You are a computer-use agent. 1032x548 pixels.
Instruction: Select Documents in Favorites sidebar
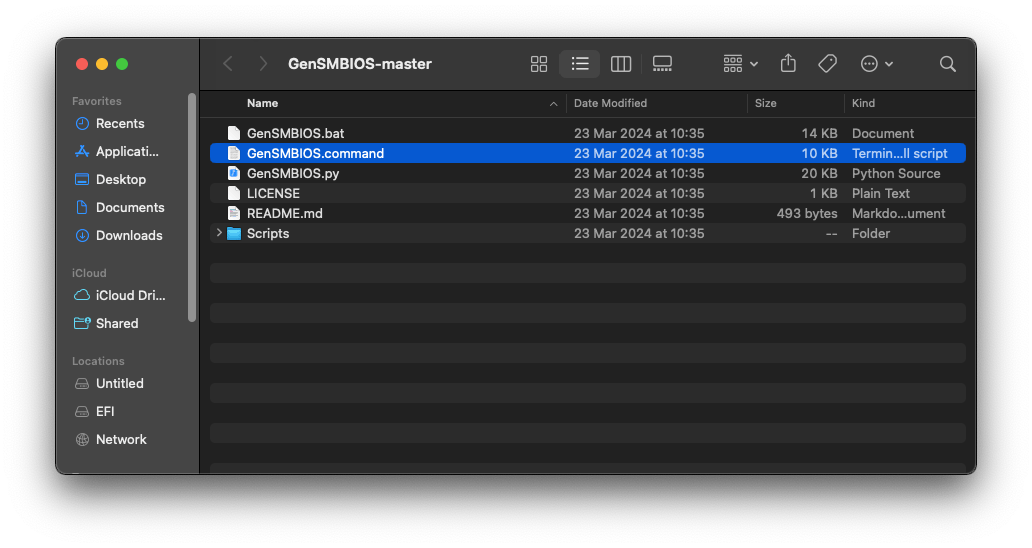click(x=129, y=207)
